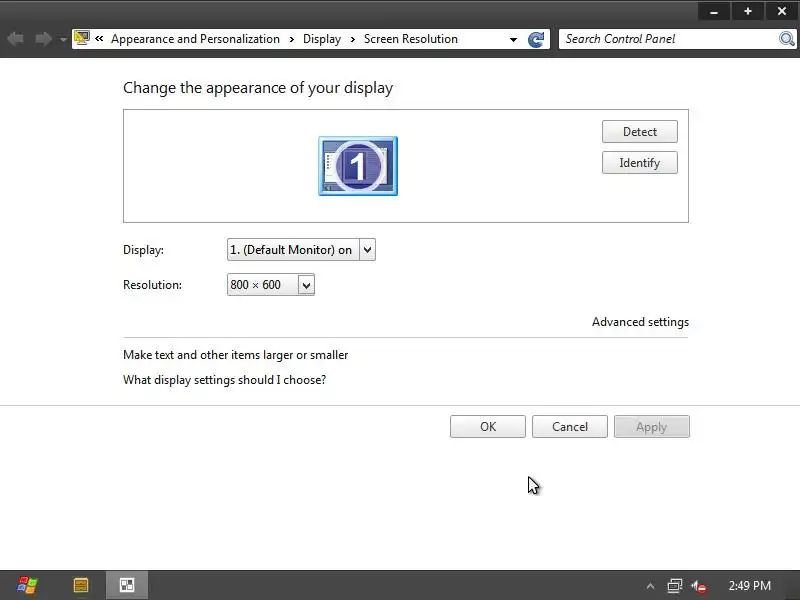Open What display settings should I choose link
Viewport: 800px width, 600px height.
[224, 380]
